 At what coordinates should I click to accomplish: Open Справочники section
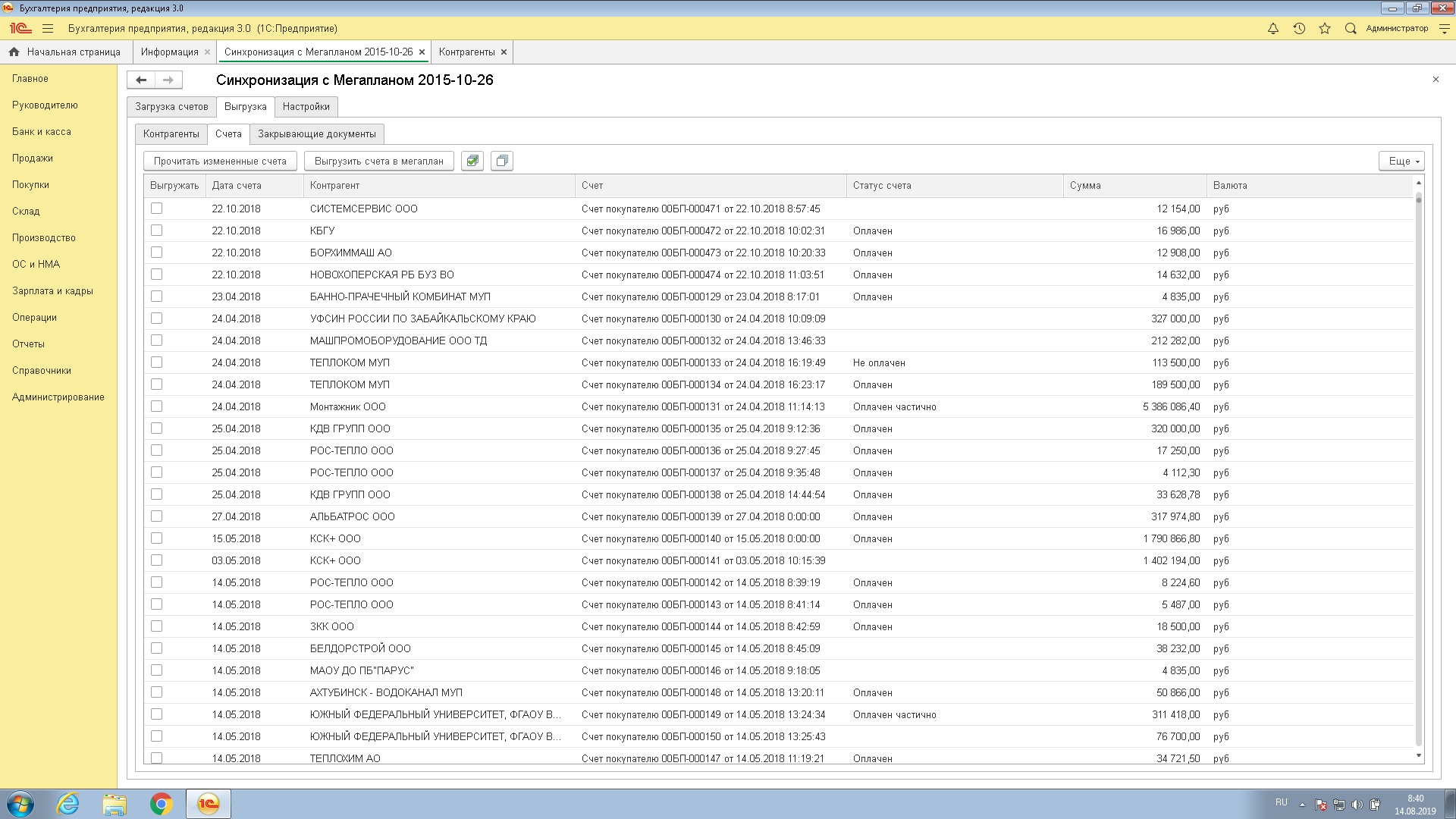[x=42, y=371]
